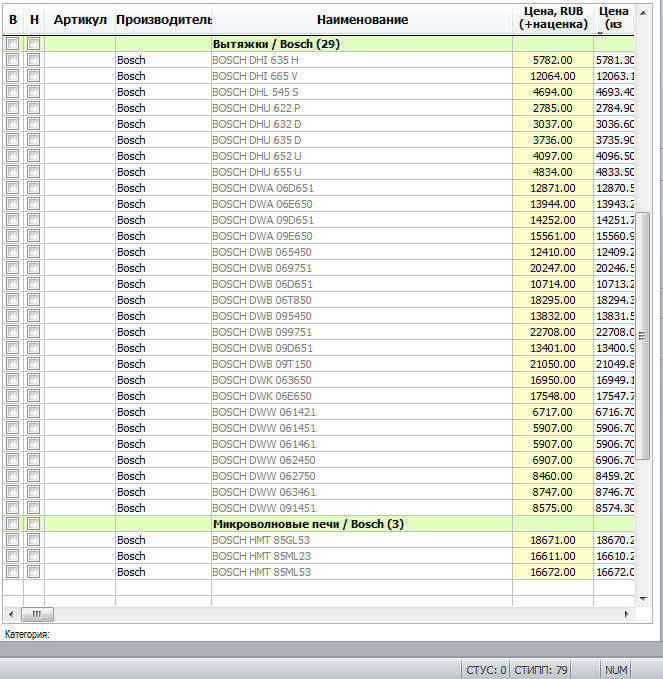Select the BOSCH DWK 06E650 name cell
The height and width of the screenshot is (679, 663).
click(362, 396)
